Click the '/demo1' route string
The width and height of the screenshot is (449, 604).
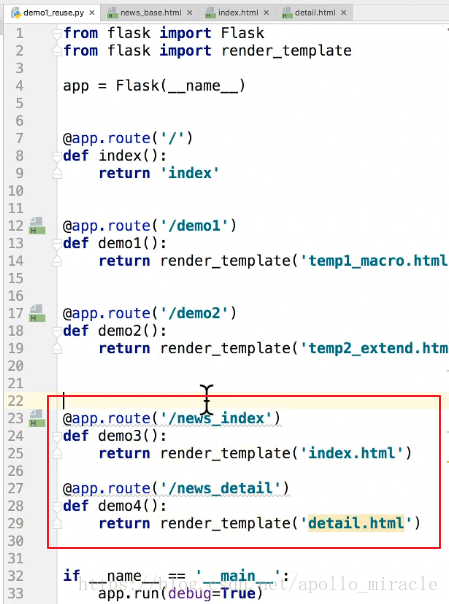pyautogui.click(x=194, y=226)
